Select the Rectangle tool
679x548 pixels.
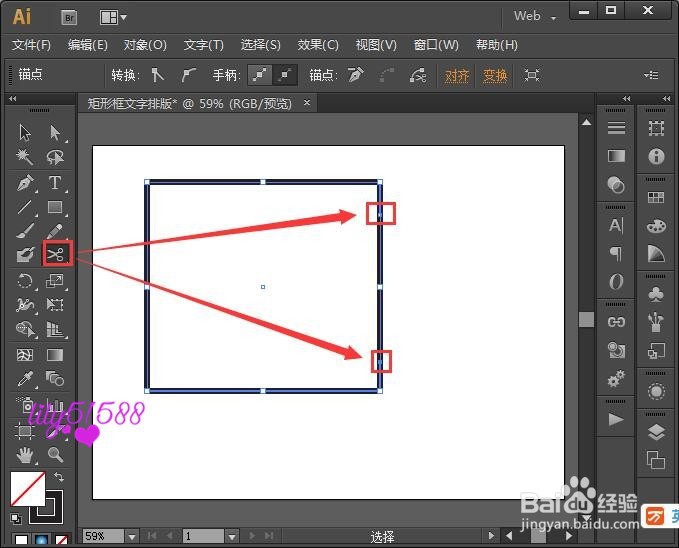(55, 207)
